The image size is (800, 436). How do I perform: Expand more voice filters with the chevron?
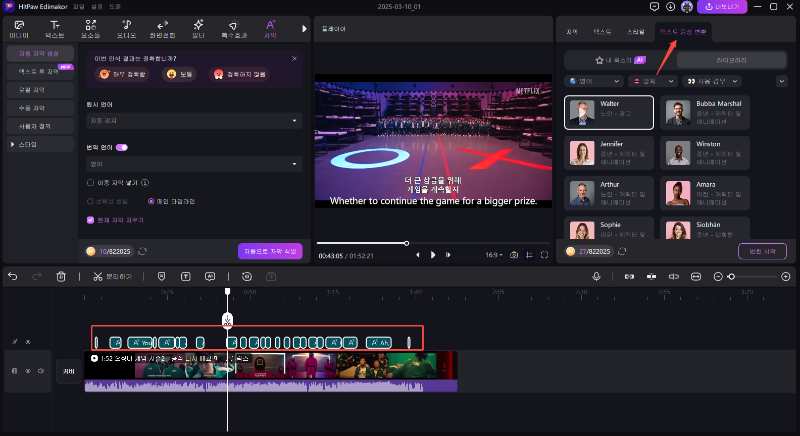782,82
